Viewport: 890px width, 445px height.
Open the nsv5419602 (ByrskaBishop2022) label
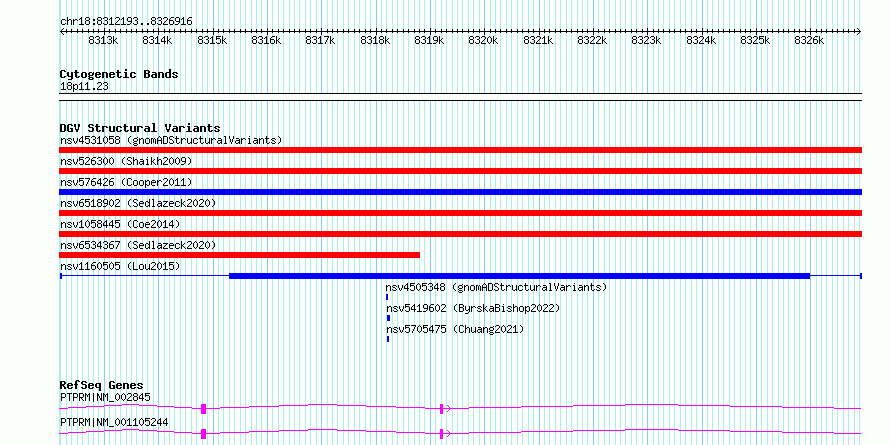tap(473, 308)
